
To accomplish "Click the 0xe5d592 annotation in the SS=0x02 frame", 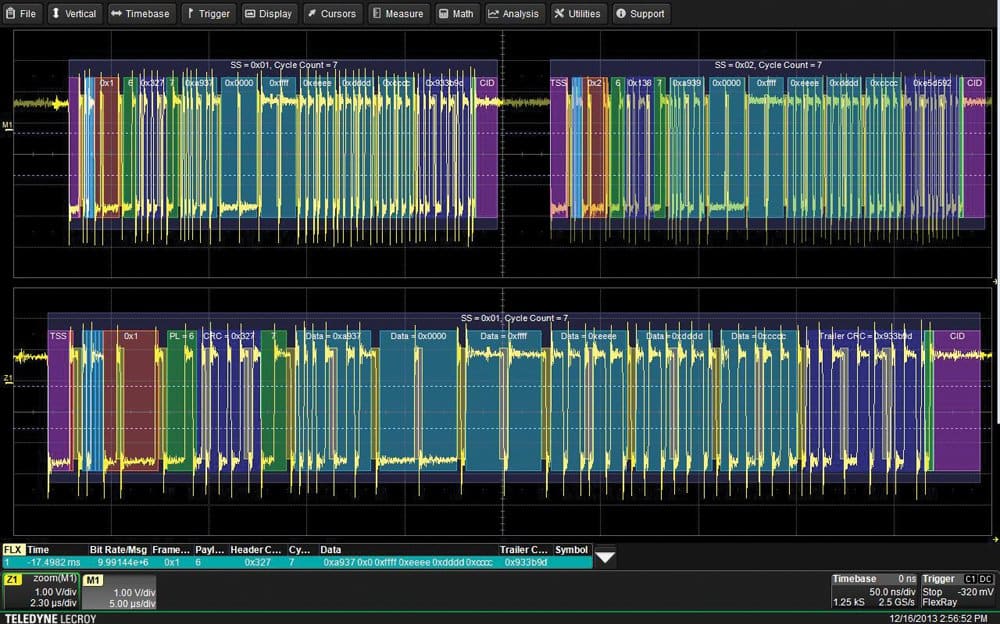I will coord(932,83).
